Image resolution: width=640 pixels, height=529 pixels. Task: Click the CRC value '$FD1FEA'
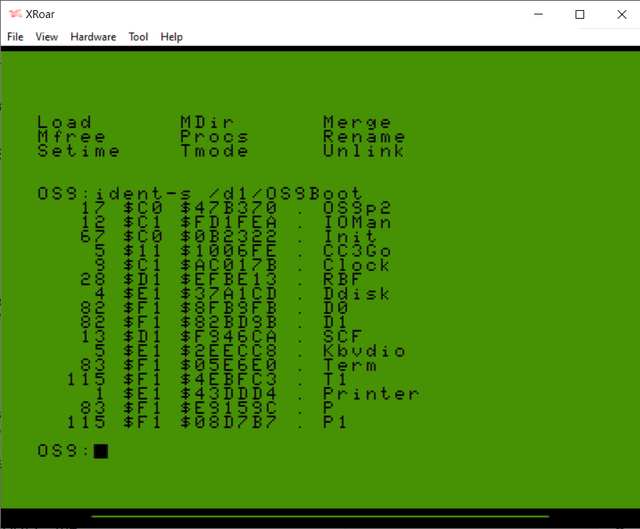click(229, 222)
